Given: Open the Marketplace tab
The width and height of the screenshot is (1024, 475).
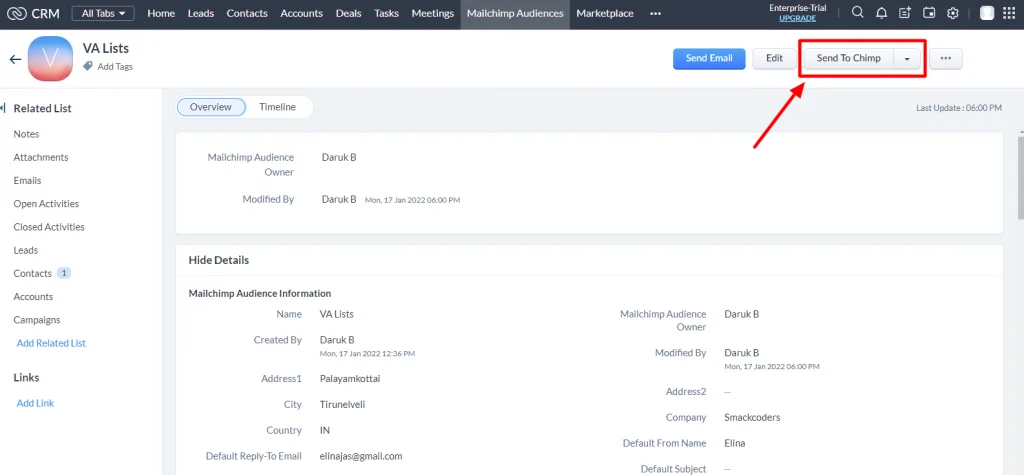Looking at the screenshot, I should click(604, 14).
